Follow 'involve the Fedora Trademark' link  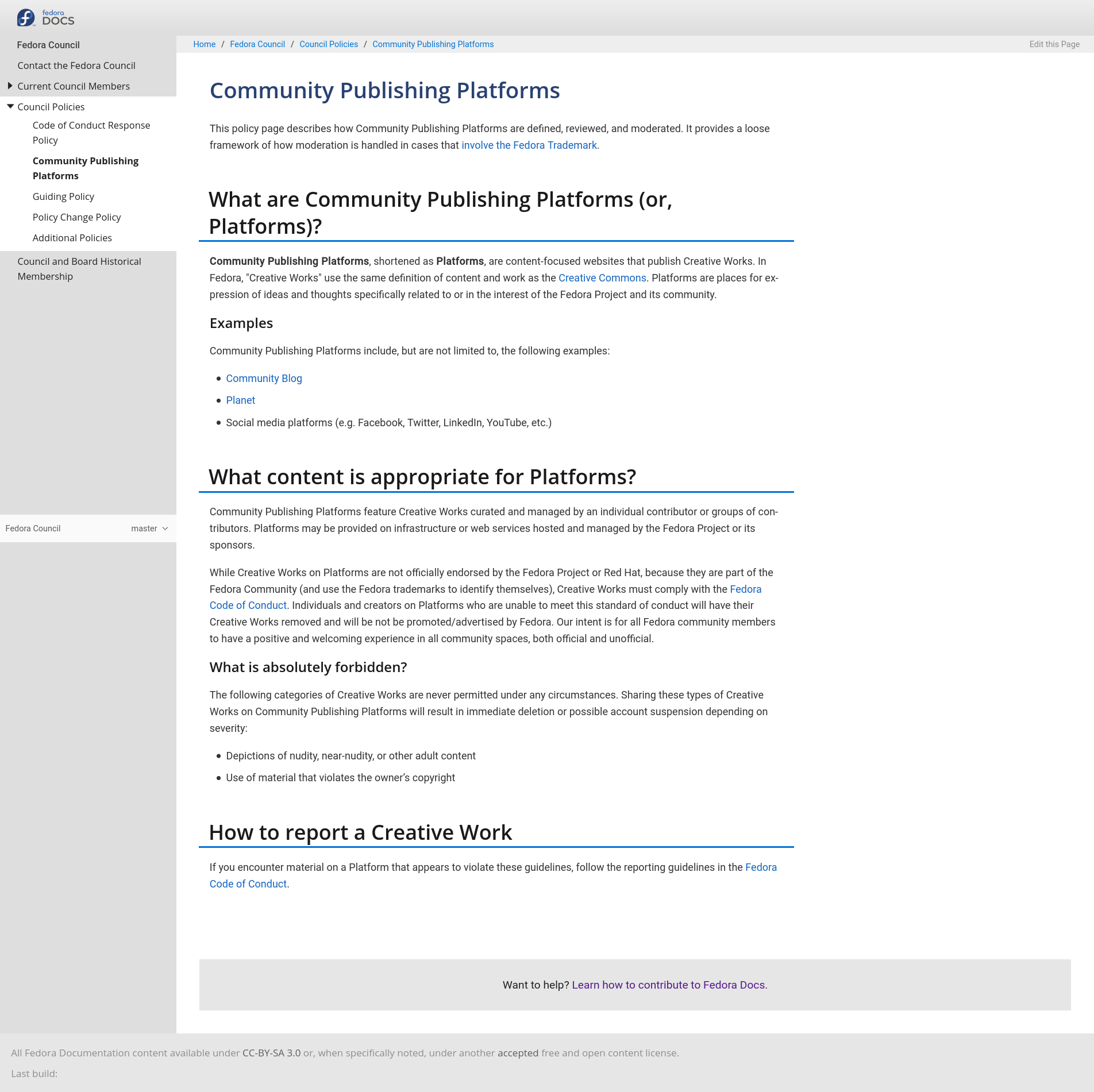529,145
